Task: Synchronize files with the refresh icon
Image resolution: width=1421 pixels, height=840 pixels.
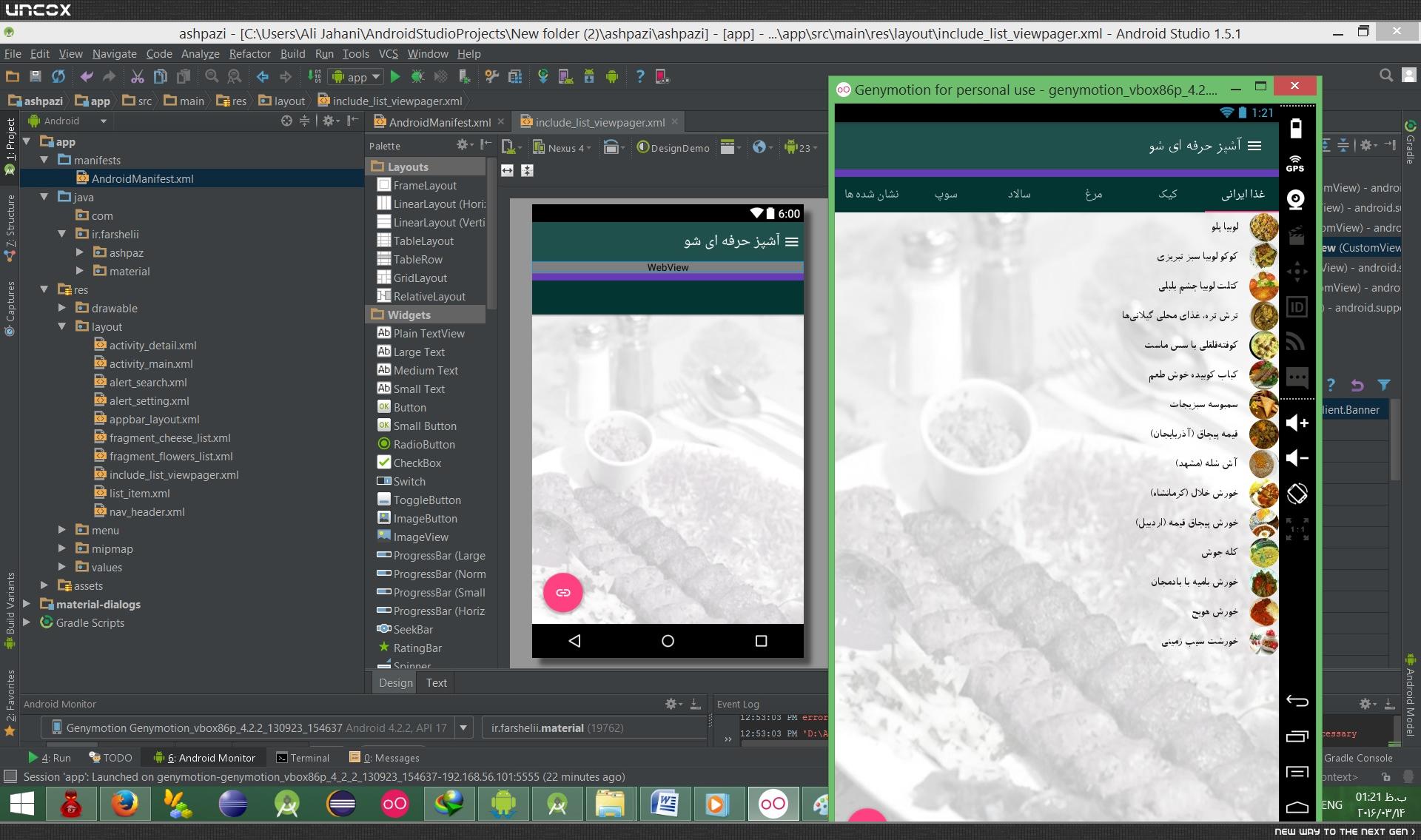Action: [x=58, y=76]
